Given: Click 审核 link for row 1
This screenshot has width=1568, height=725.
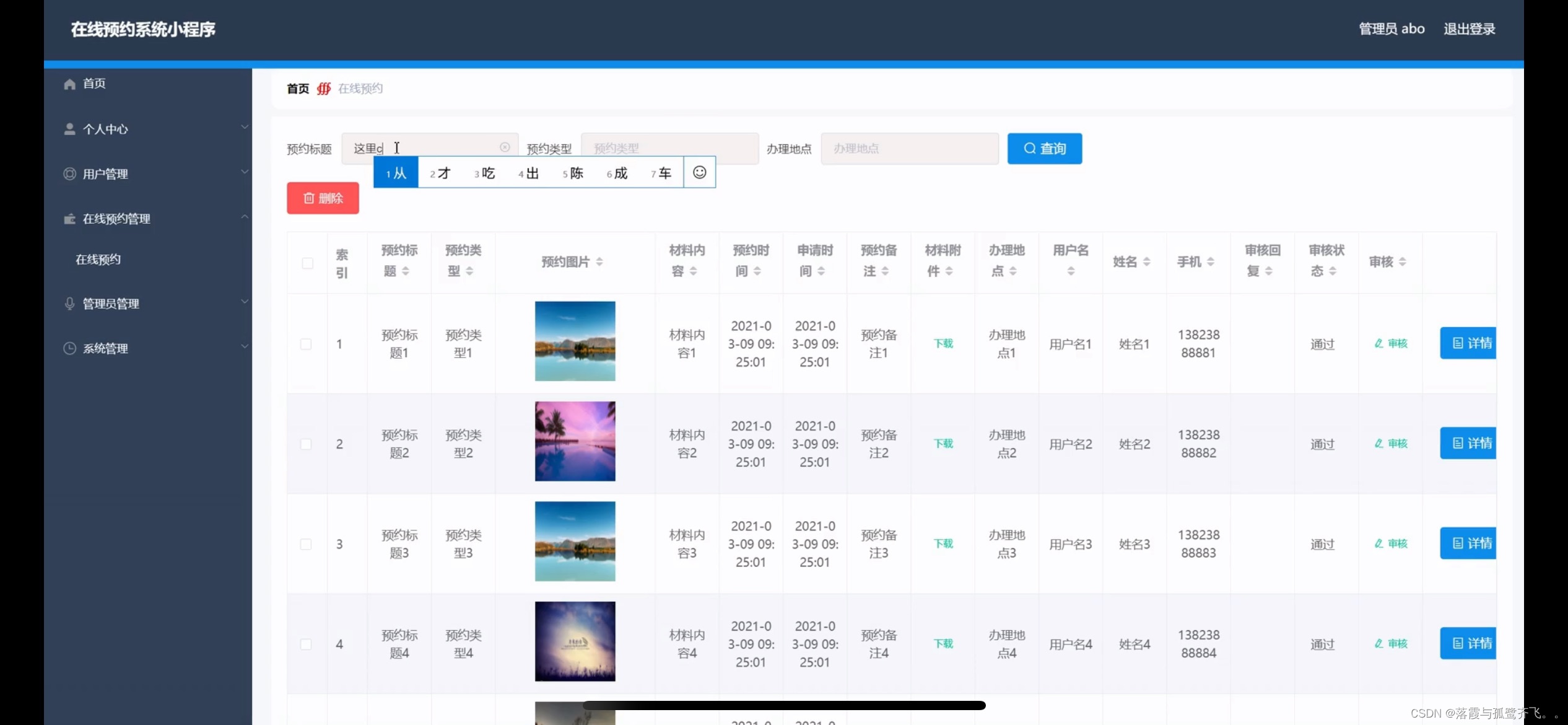Looking at the screenshot, I should click(x=1391, y=343).
